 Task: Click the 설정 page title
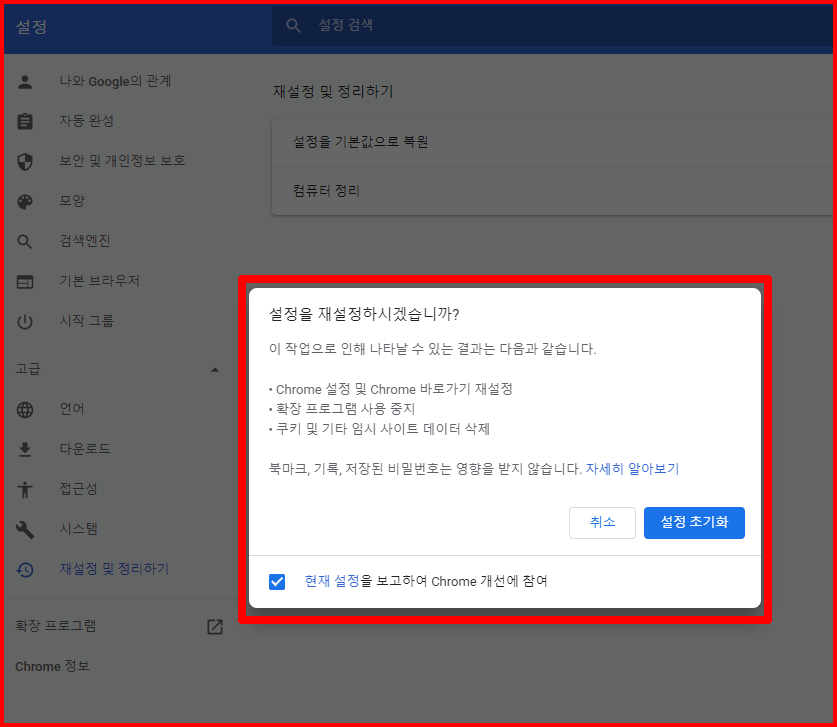click(x=31, y=27)
